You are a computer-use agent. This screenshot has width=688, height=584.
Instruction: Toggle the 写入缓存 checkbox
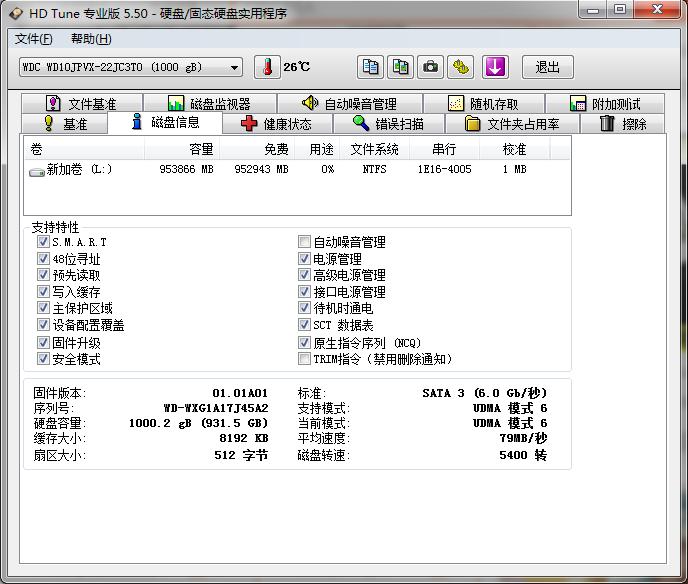43,291
